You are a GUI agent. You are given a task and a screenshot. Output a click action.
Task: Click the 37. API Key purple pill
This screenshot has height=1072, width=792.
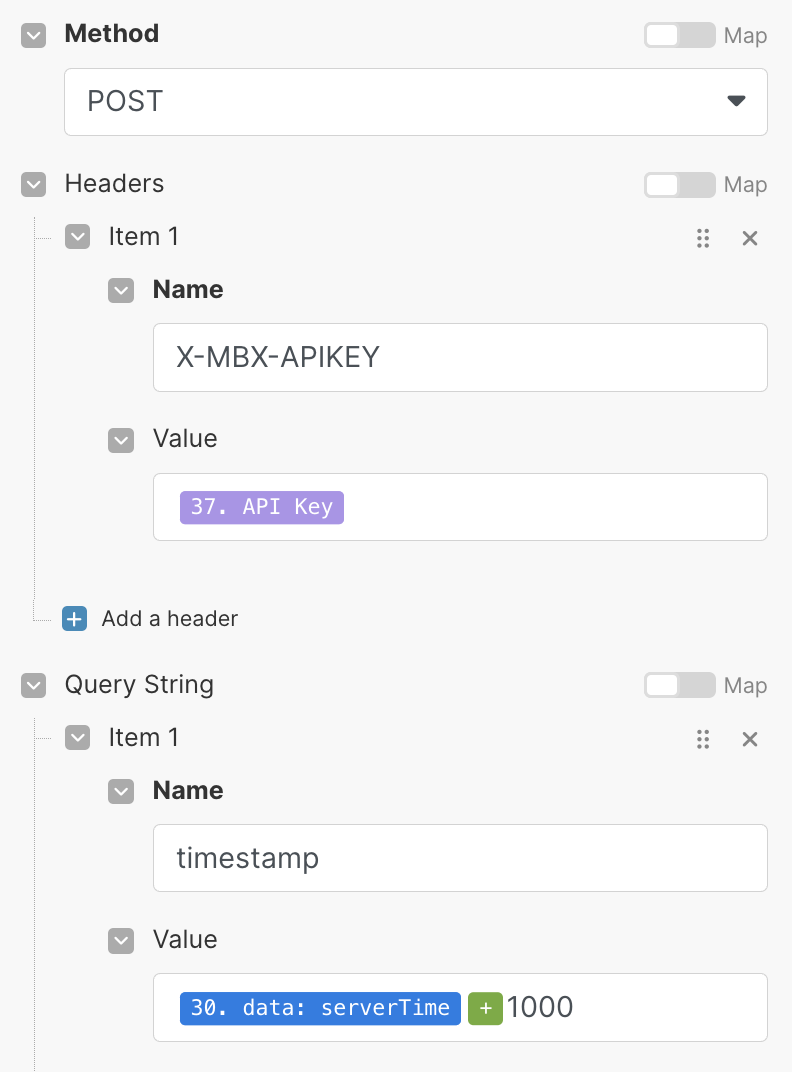click(x=262, y=507)
